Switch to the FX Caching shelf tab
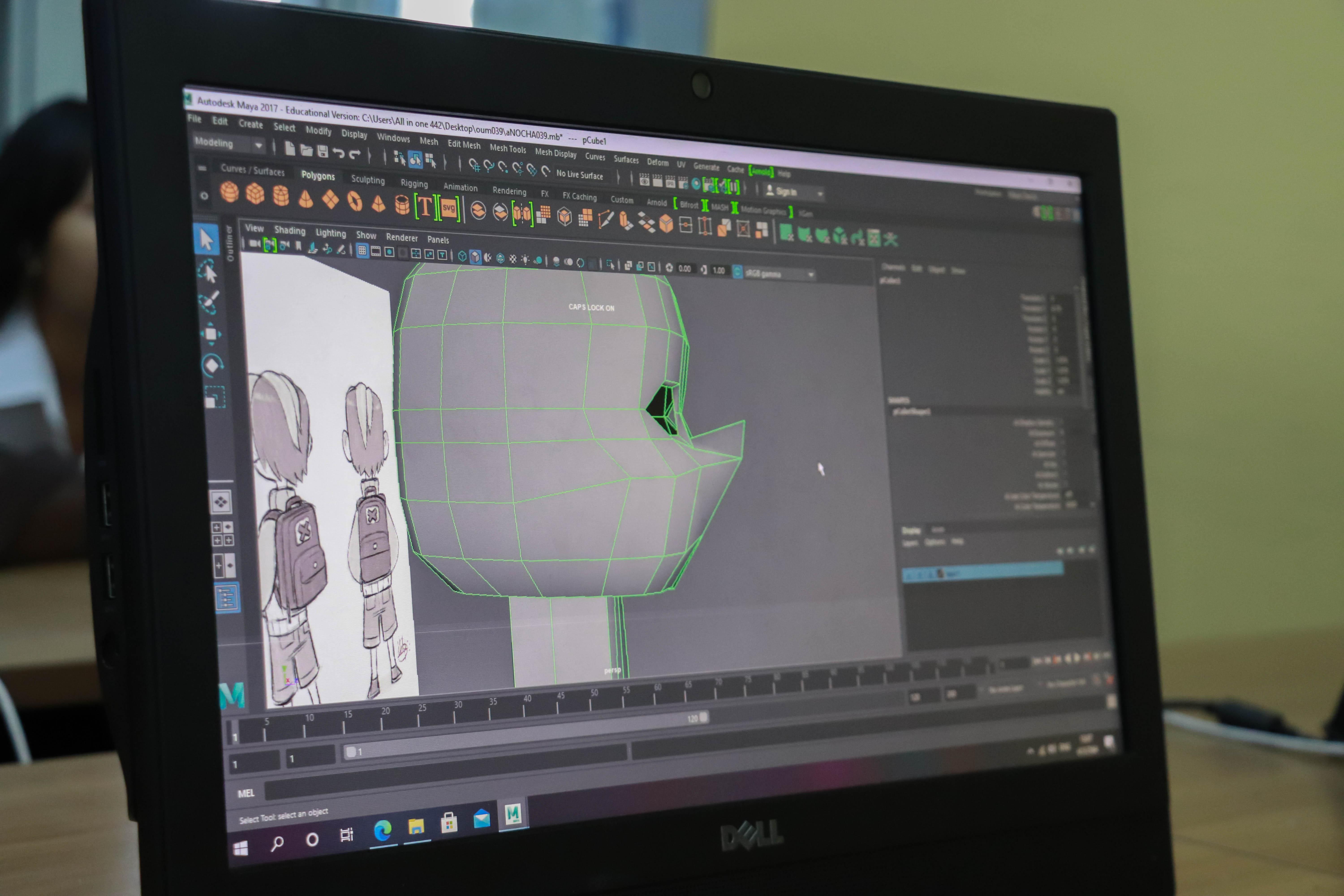The image size is (1344, 896). click(x=579, y=197)
